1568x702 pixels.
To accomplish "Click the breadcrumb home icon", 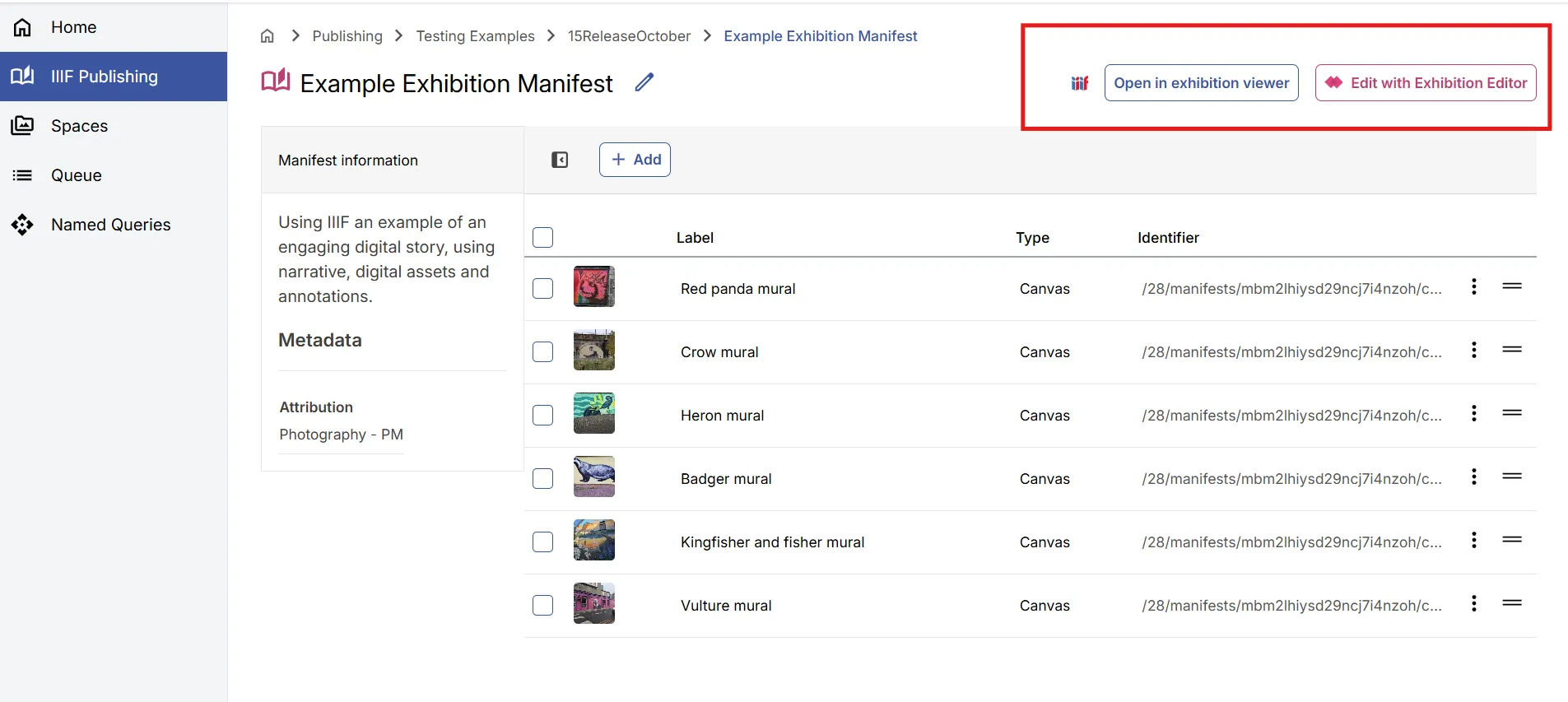I will point(268,36).
